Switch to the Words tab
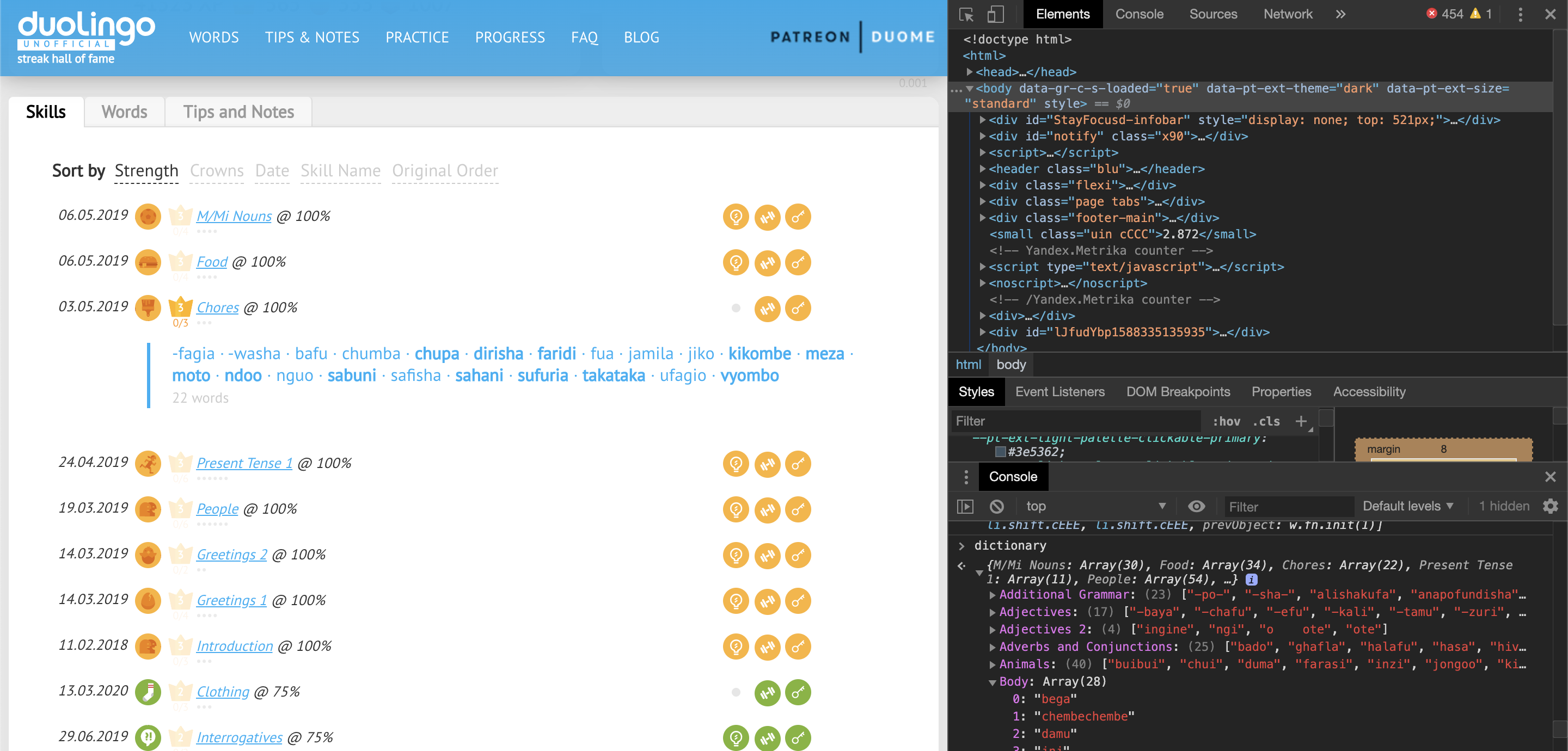 [124, 112]
